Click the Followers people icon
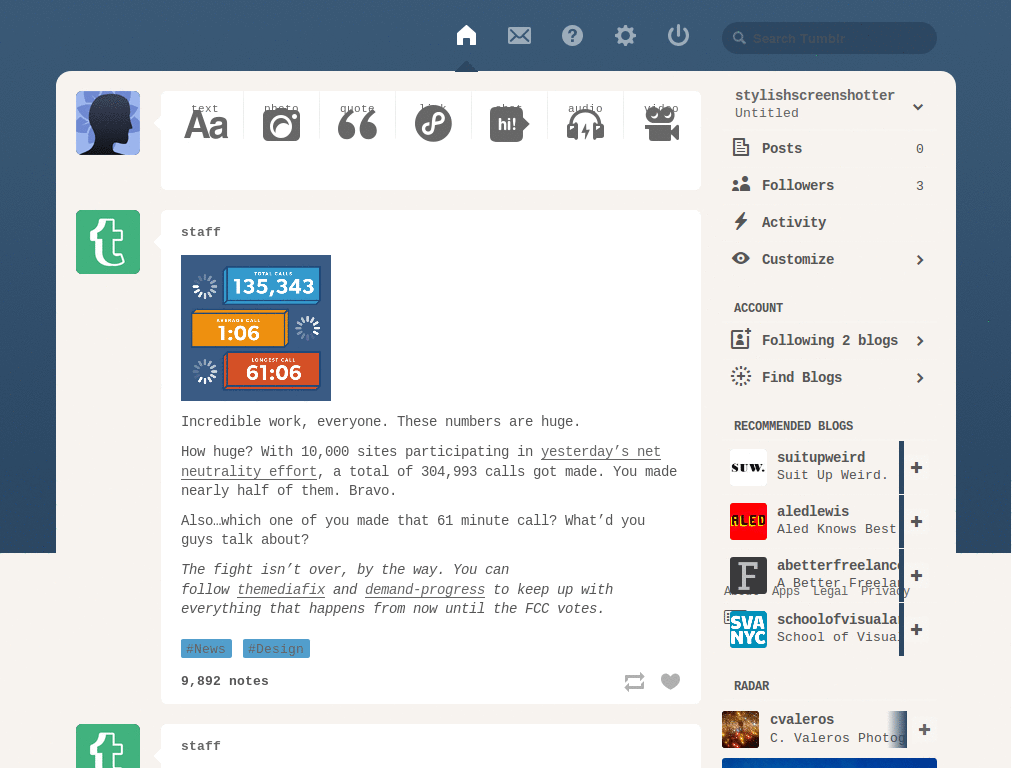 (x=741, y=184)
